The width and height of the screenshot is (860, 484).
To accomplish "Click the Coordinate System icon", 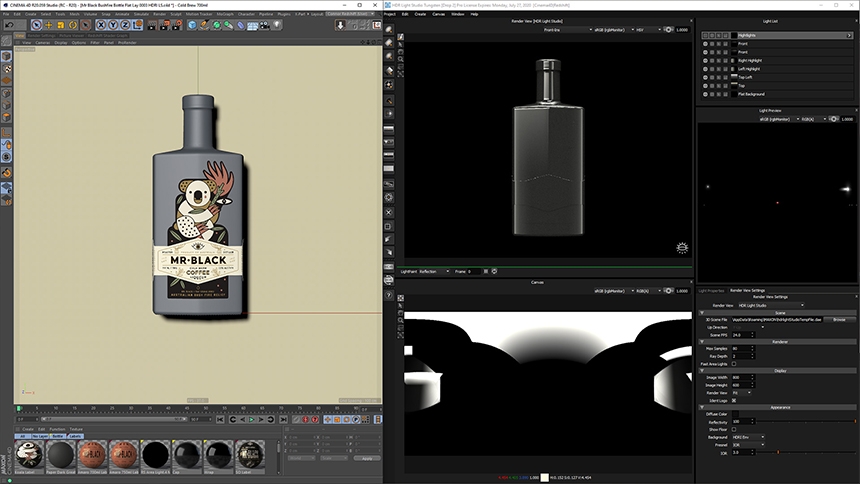I will (x=137, y=25).
